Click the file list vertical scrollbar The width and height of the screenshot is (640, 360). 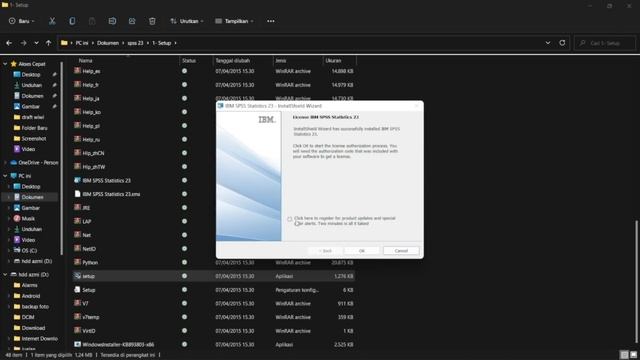coord(635,282)
